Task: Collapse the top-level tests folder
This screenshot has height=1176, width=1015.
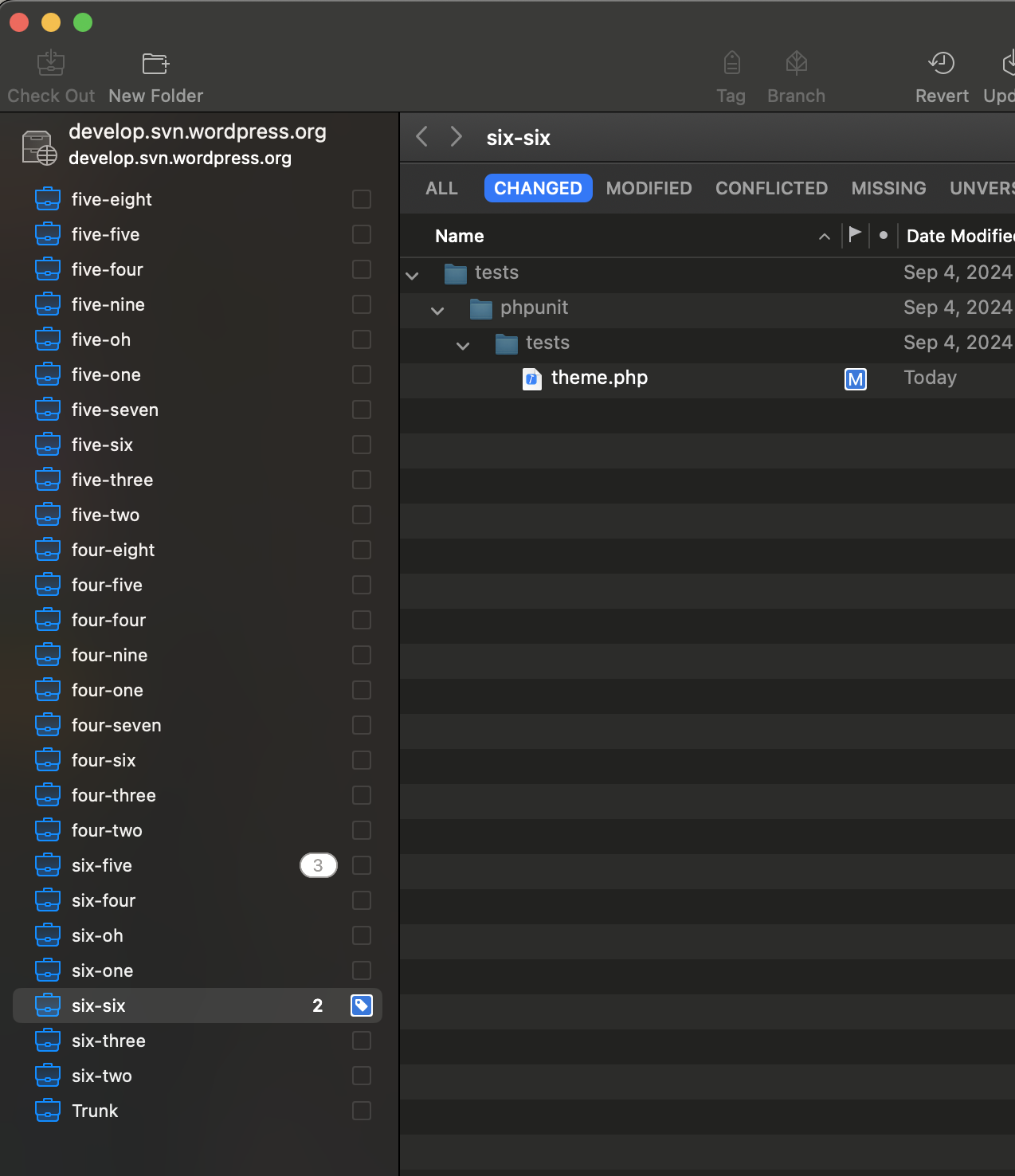Action: click(412, 276)
